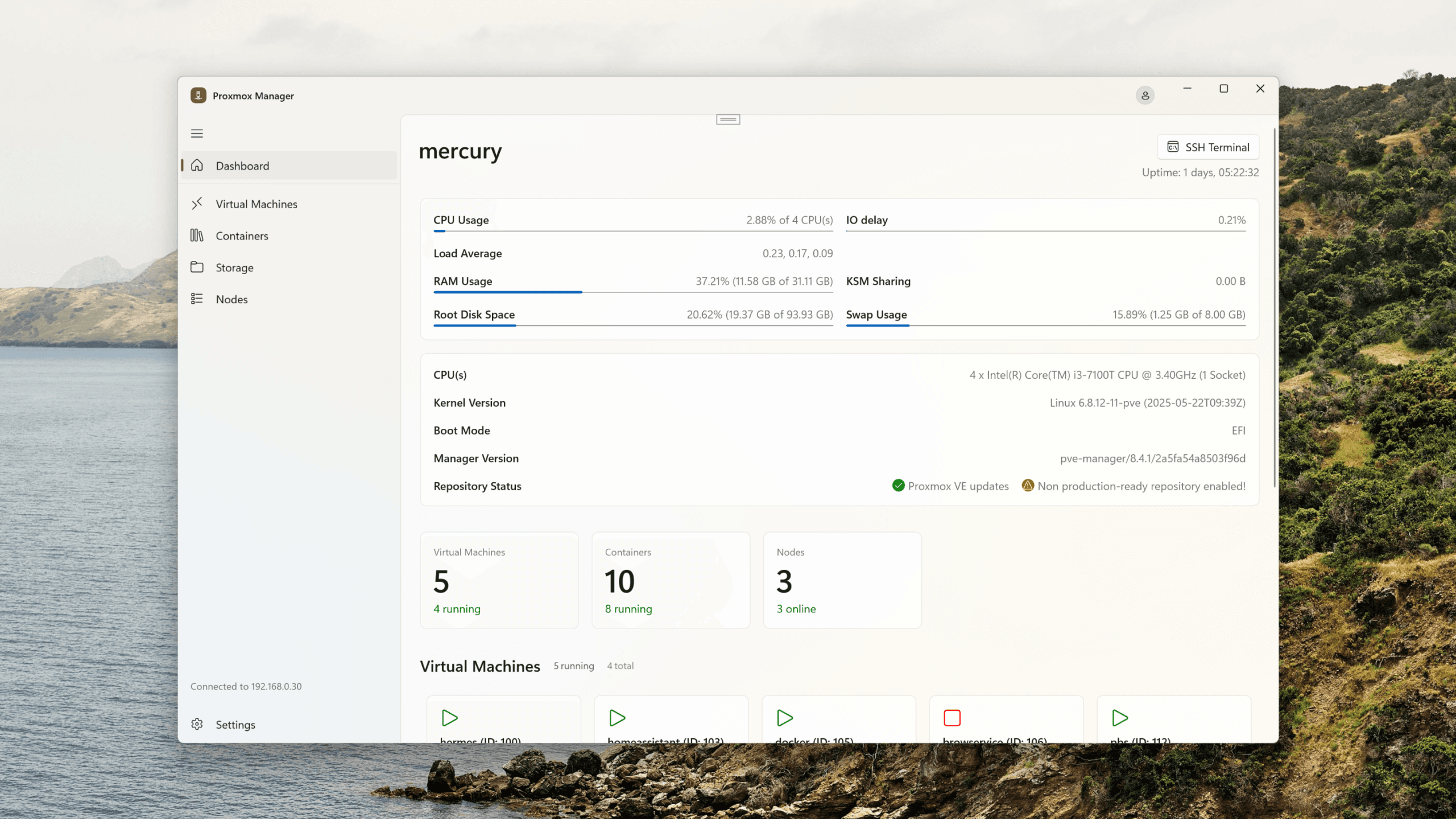
Task: Go to Dashboard in sidebar
Action: (x=289, y=166)
